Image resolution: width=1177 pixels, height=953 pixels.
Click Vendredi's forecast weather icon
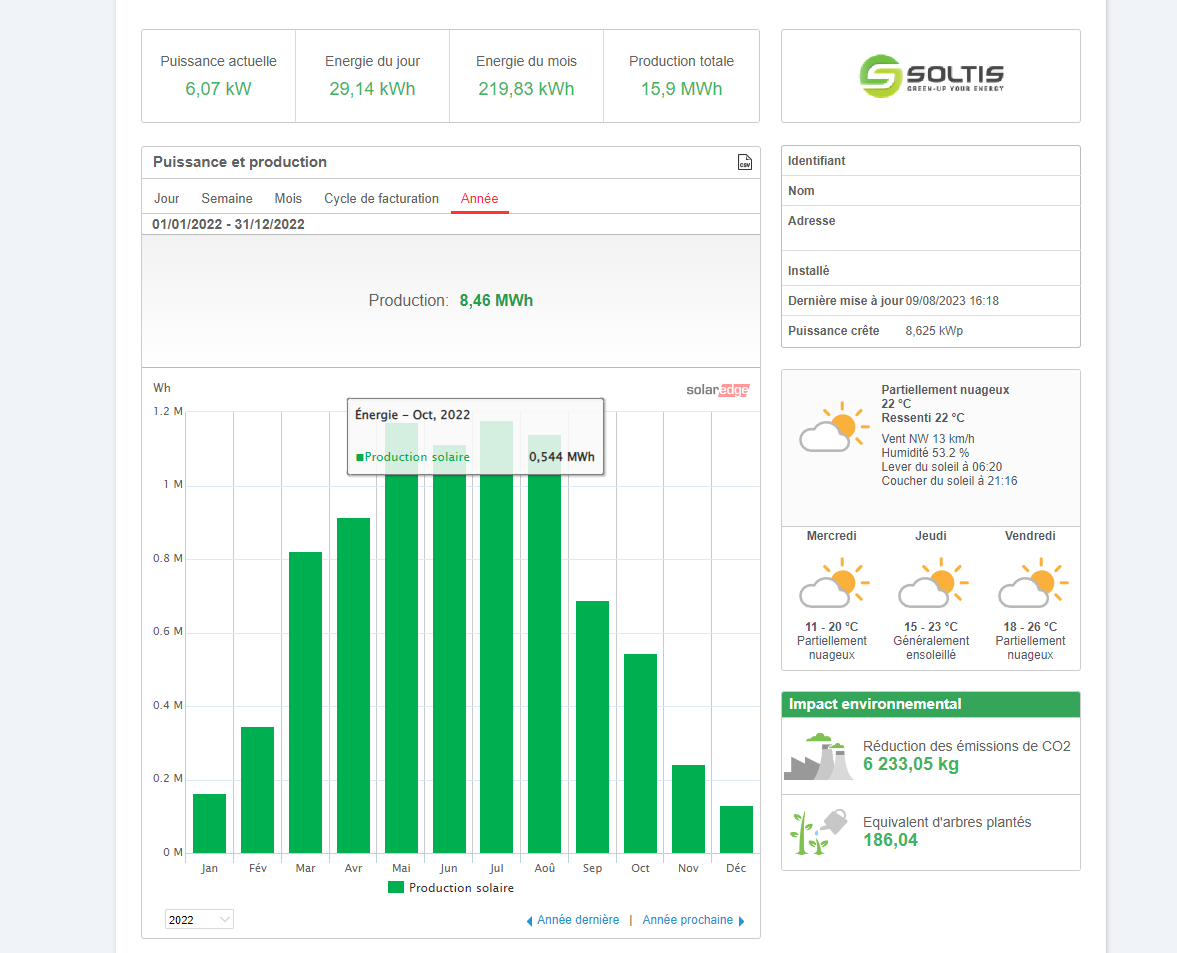[1031, 583]
